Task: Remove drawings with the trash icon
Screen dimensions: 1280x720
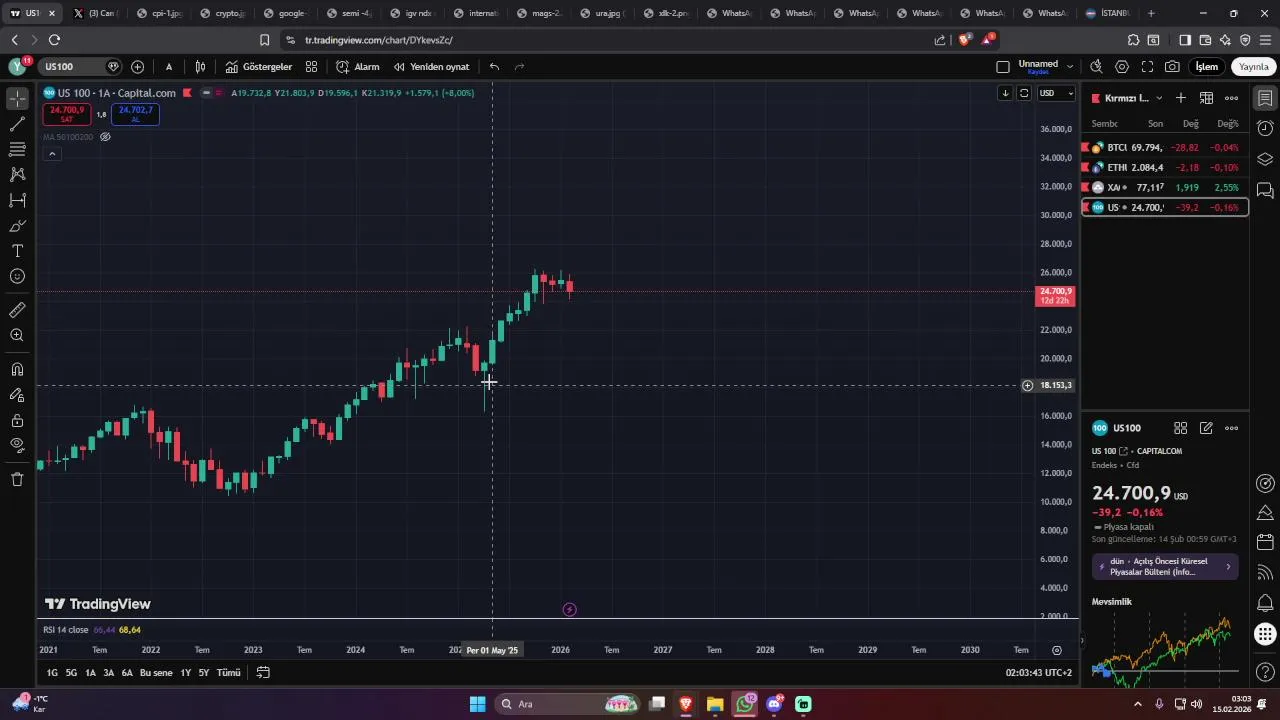Action: [17, 479]
